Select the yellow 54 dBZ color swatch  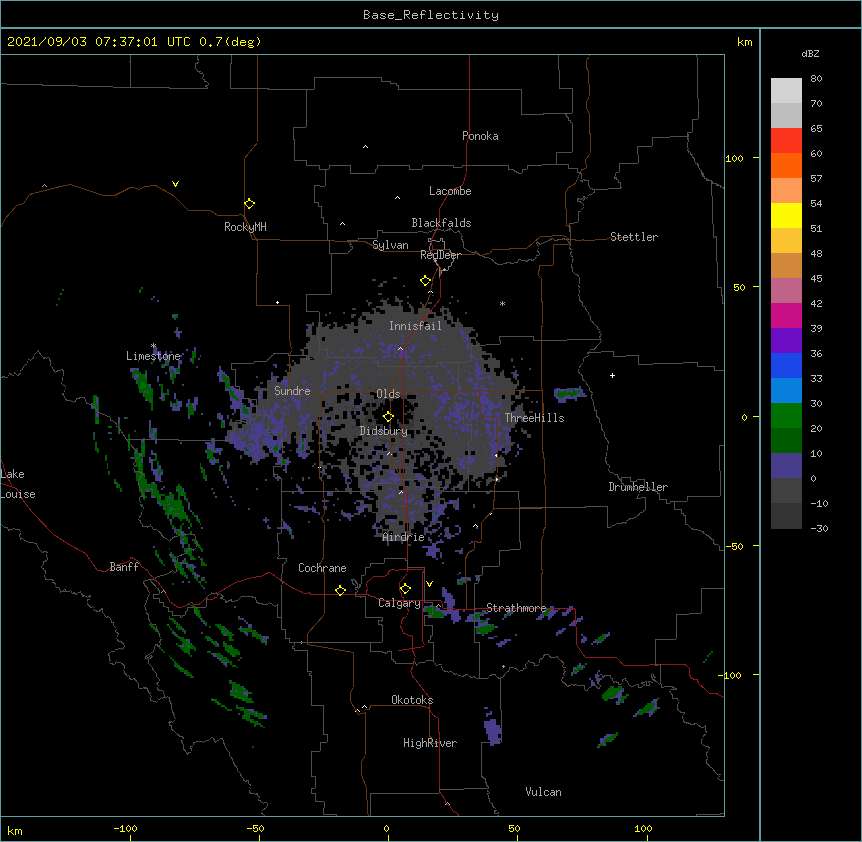786,215
